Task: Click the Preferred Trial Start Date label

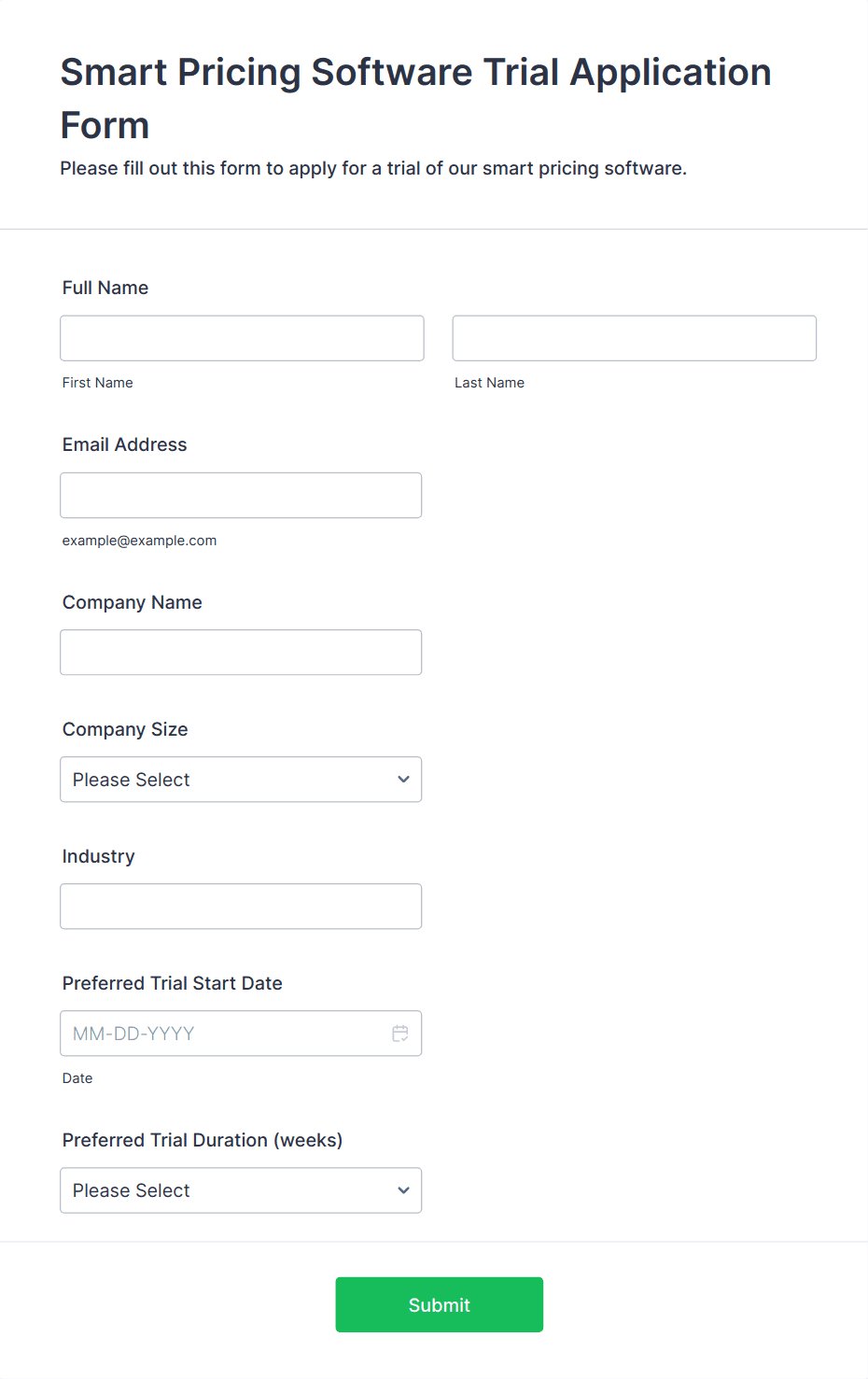Action: pos(172,983)
